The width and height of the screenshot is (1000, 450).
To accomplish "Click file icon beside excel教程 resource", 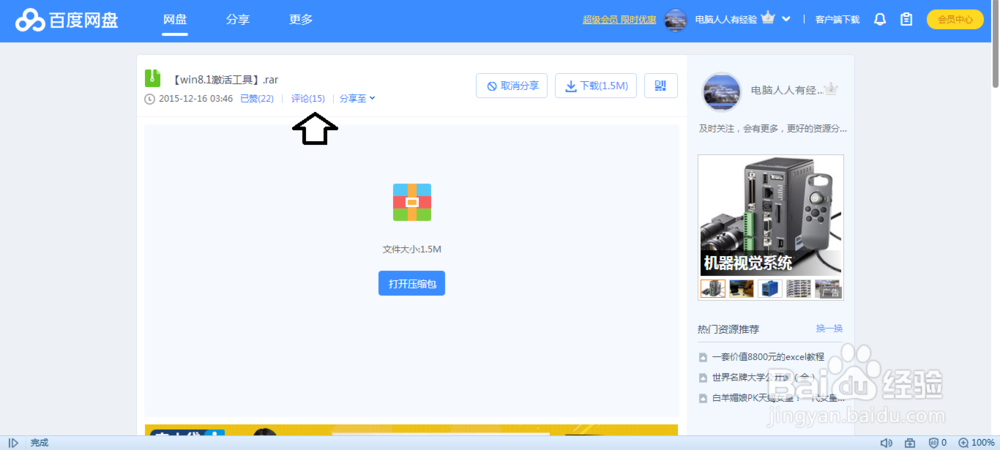I will coord(703,357).
